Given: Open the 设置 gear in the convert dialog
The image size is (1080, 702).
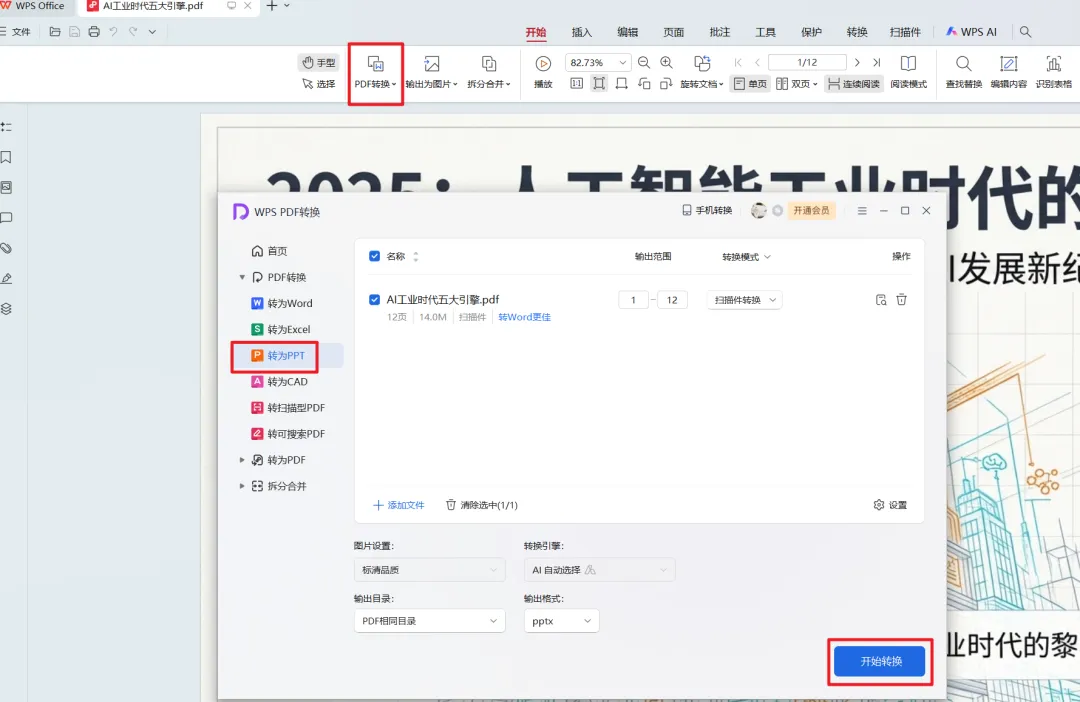Looking at the screenshot, I should 890,505.
